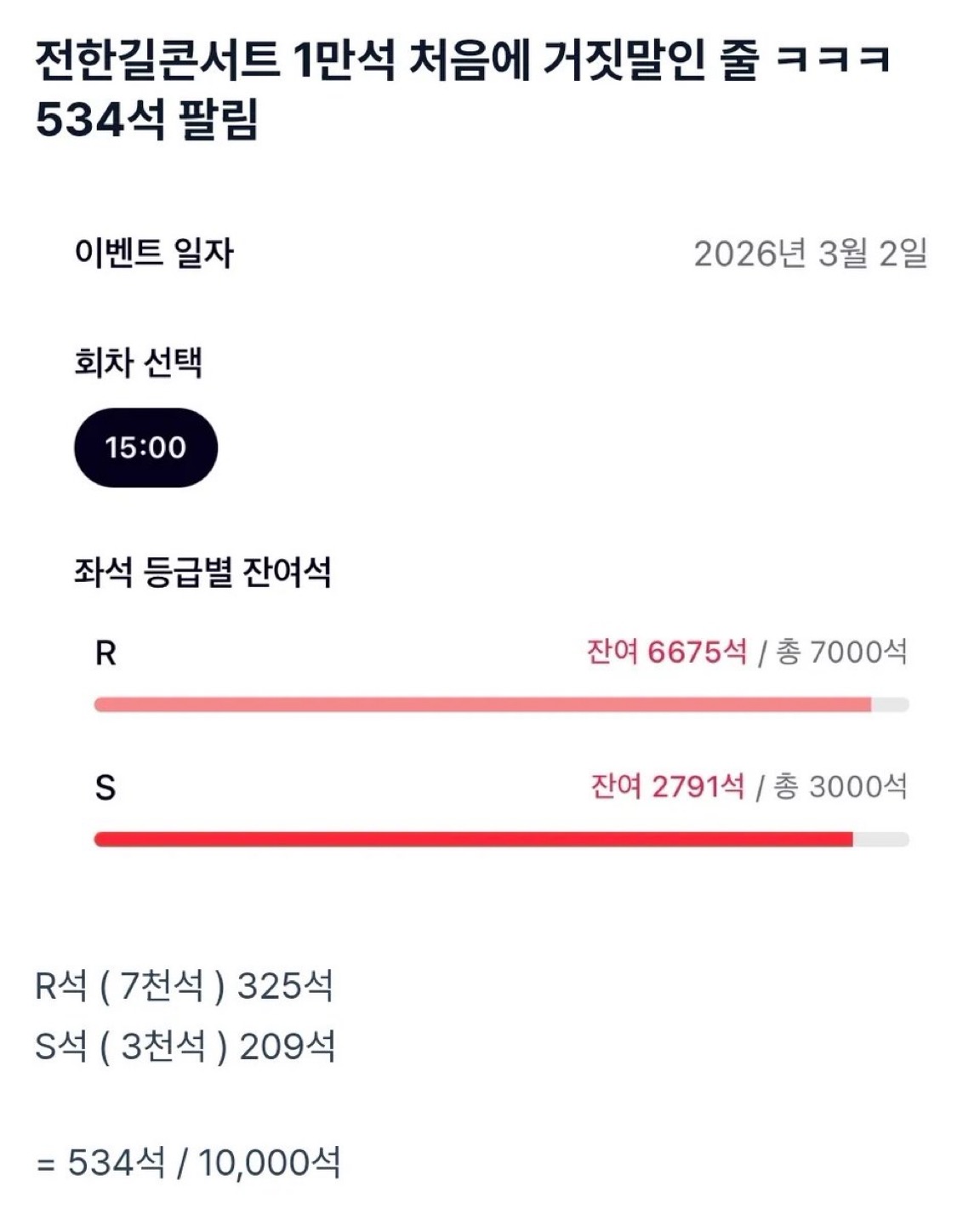This screenshot has width=980, height=1226.
Task: Click the 이벤트 일자 label
Action: pos(154,254)
